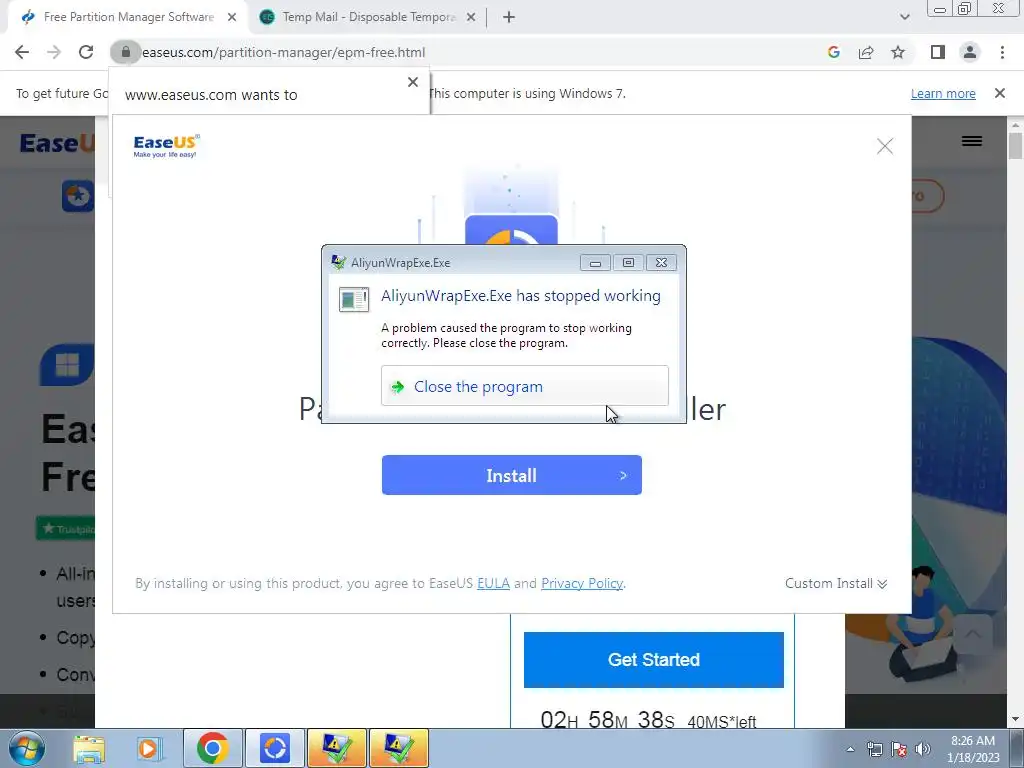Click the scroll-to-top arrow on page
This screenshot has height=768, width=1024.
click(x=972, y=634)
